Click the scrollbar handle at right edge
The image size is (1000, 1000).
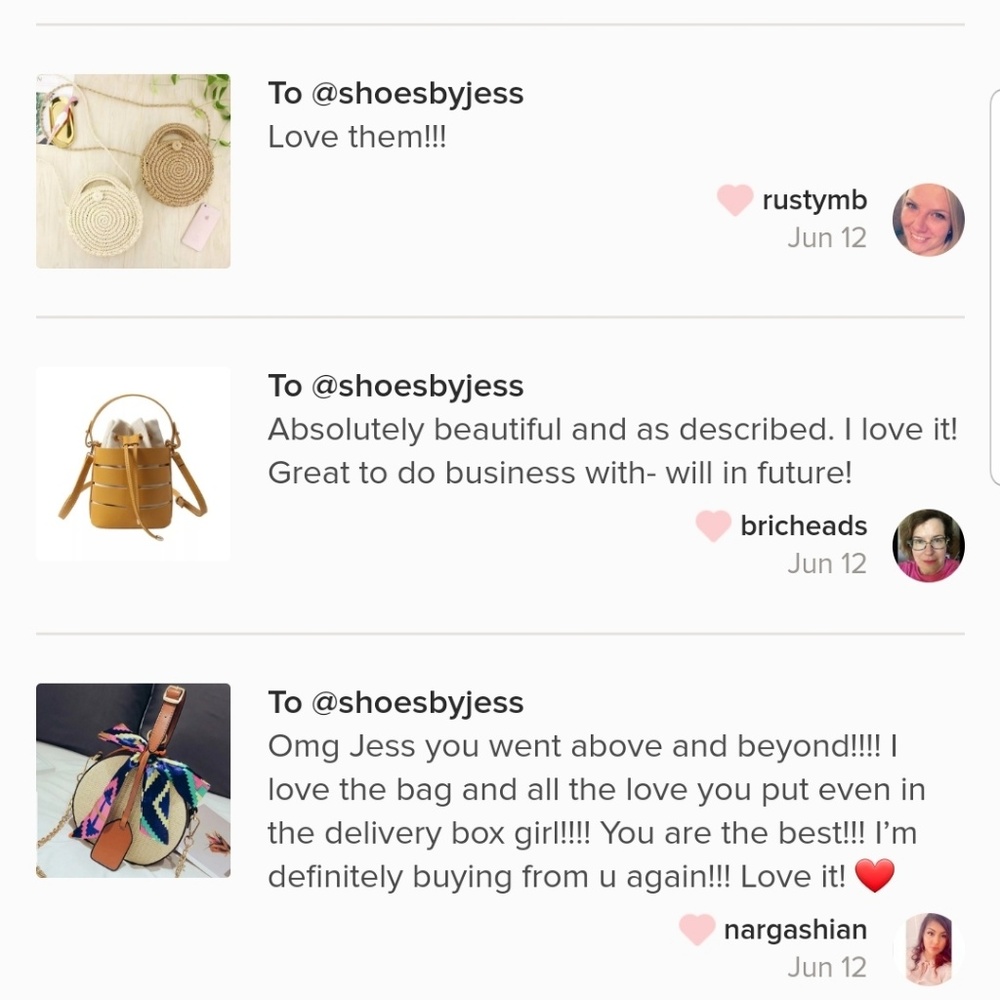995,288
